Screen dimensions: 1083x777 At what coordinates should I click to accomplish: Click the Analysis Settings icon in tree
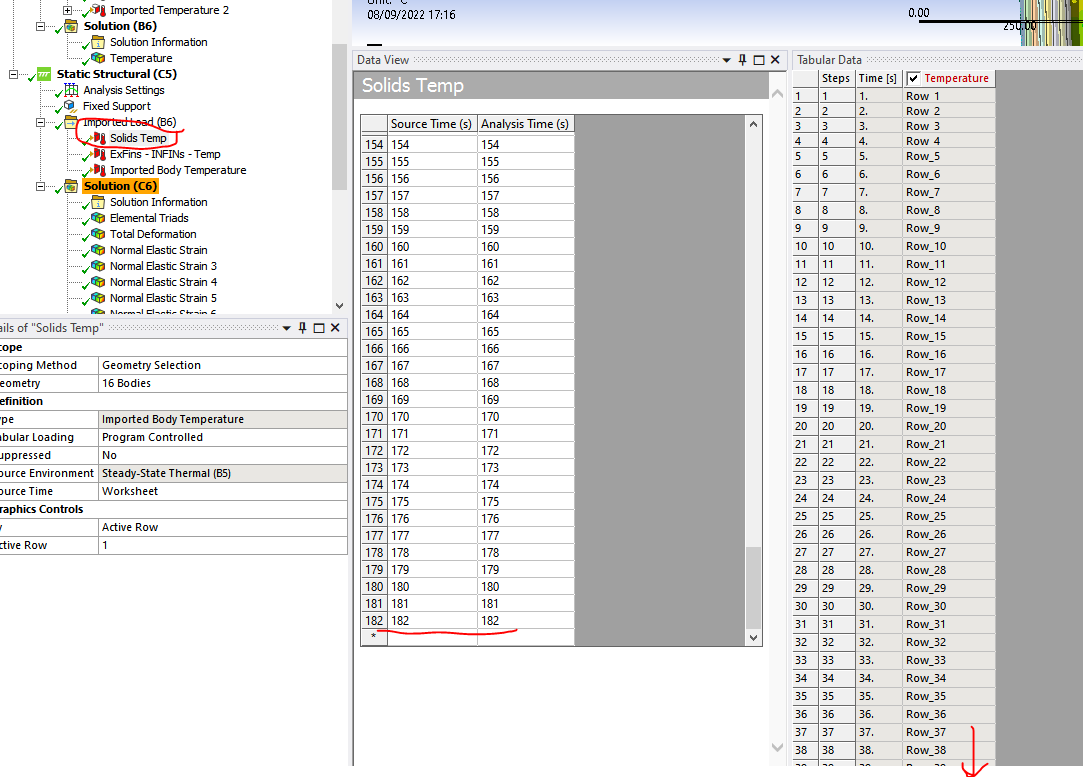click(x=70, y=90)
